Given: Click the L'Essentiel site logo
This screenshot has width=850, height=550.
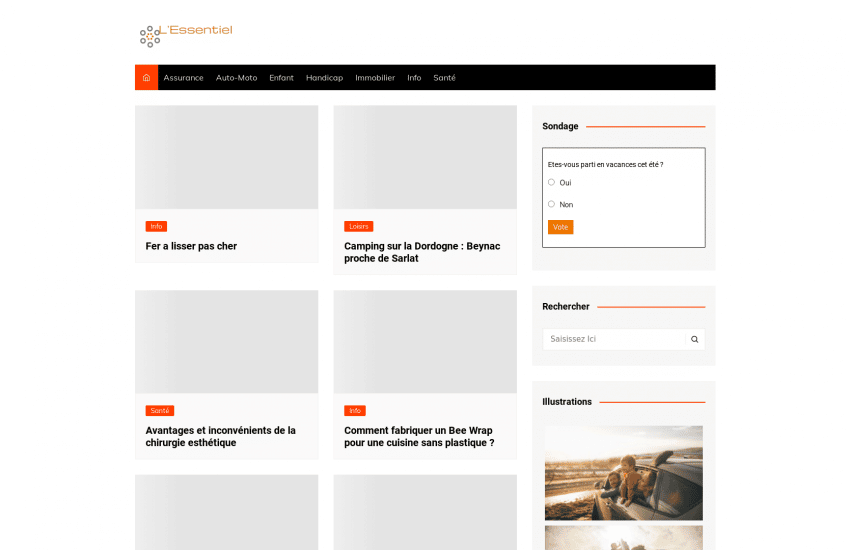Looking at the screenshot, I should click(x=186, y=36).
